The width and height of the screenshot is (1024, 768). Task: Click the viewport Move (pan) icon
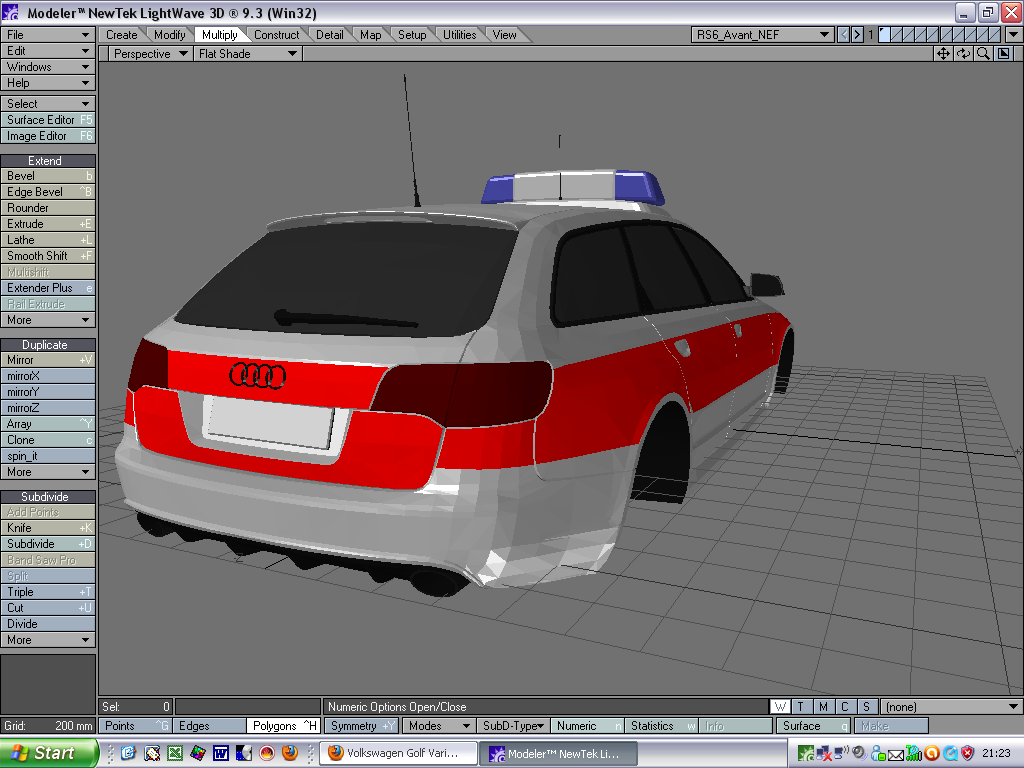[943, 54]
